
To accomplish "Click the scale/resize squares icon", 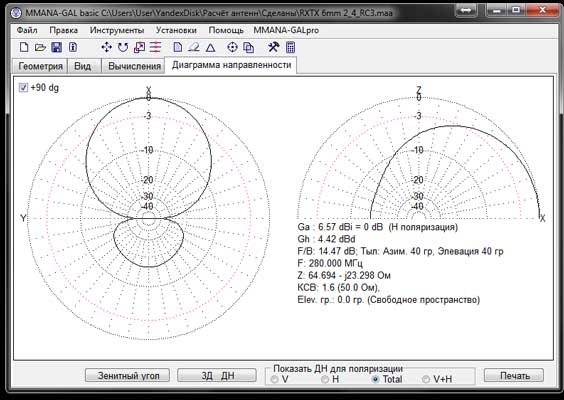I will tap(139, 47).
